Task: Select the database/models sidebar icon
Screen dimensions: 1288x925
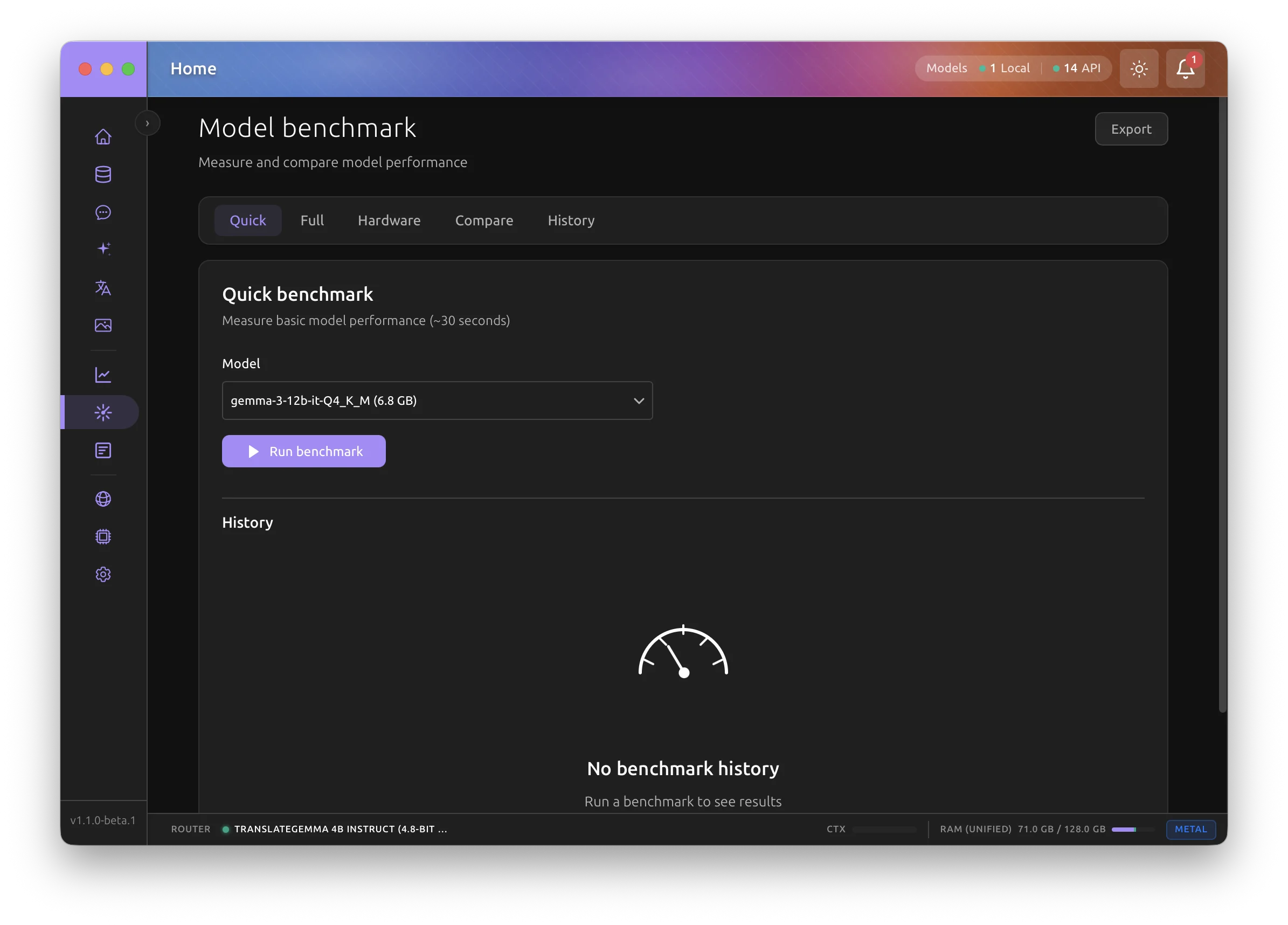Action: [103, 175]
